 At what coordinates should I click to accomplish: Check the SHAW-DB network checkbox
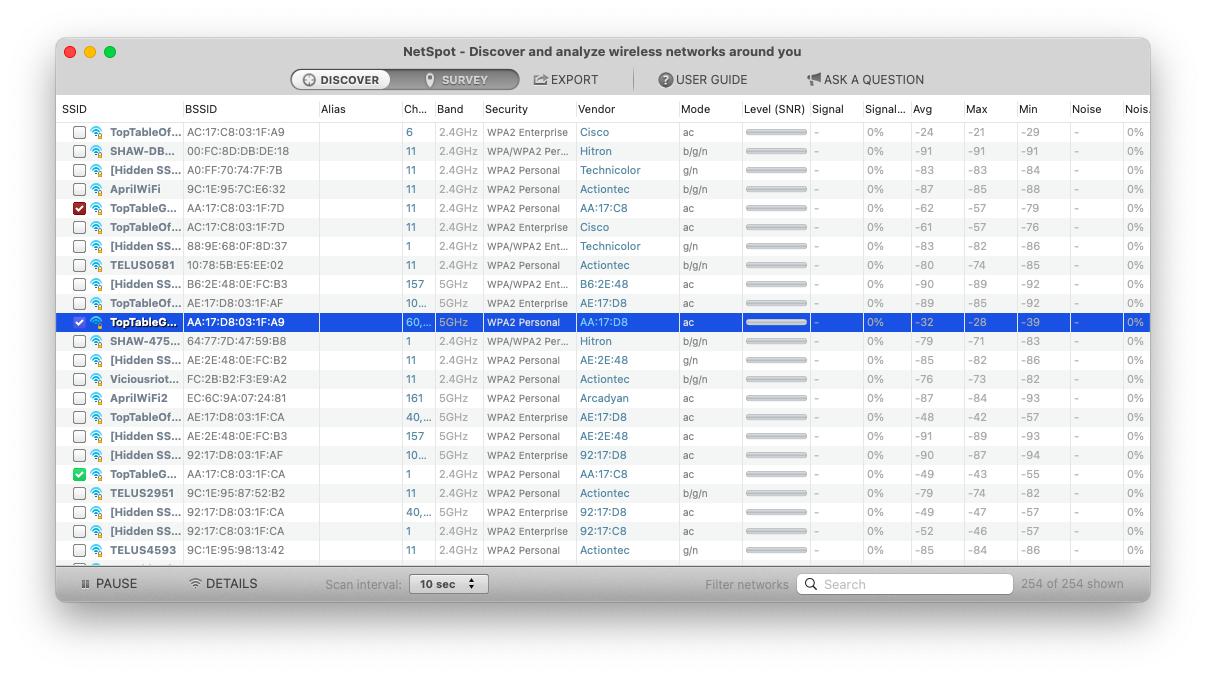pos(79,151)
